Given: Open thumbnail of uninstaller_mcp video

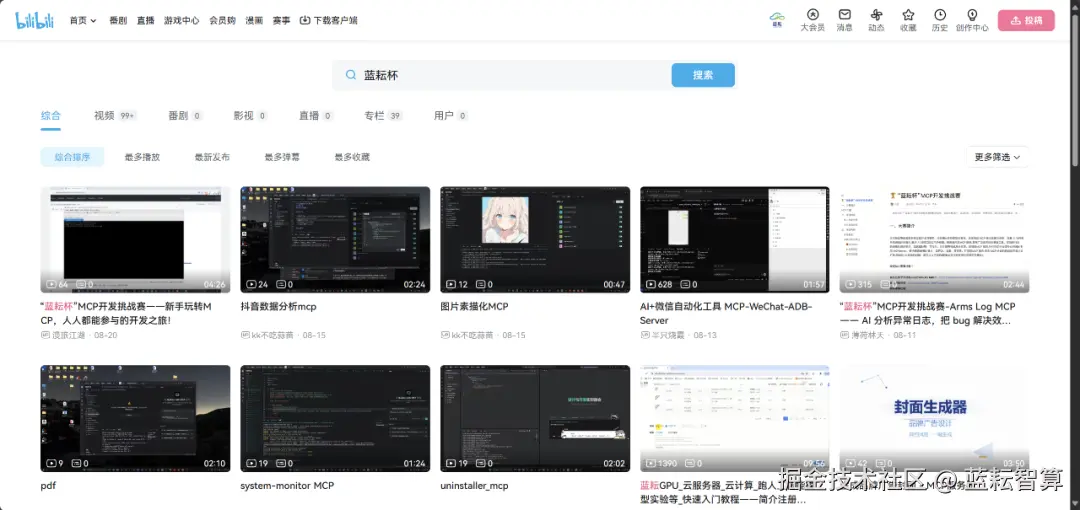Looking at the screenshot, I should tap(534, 418).
